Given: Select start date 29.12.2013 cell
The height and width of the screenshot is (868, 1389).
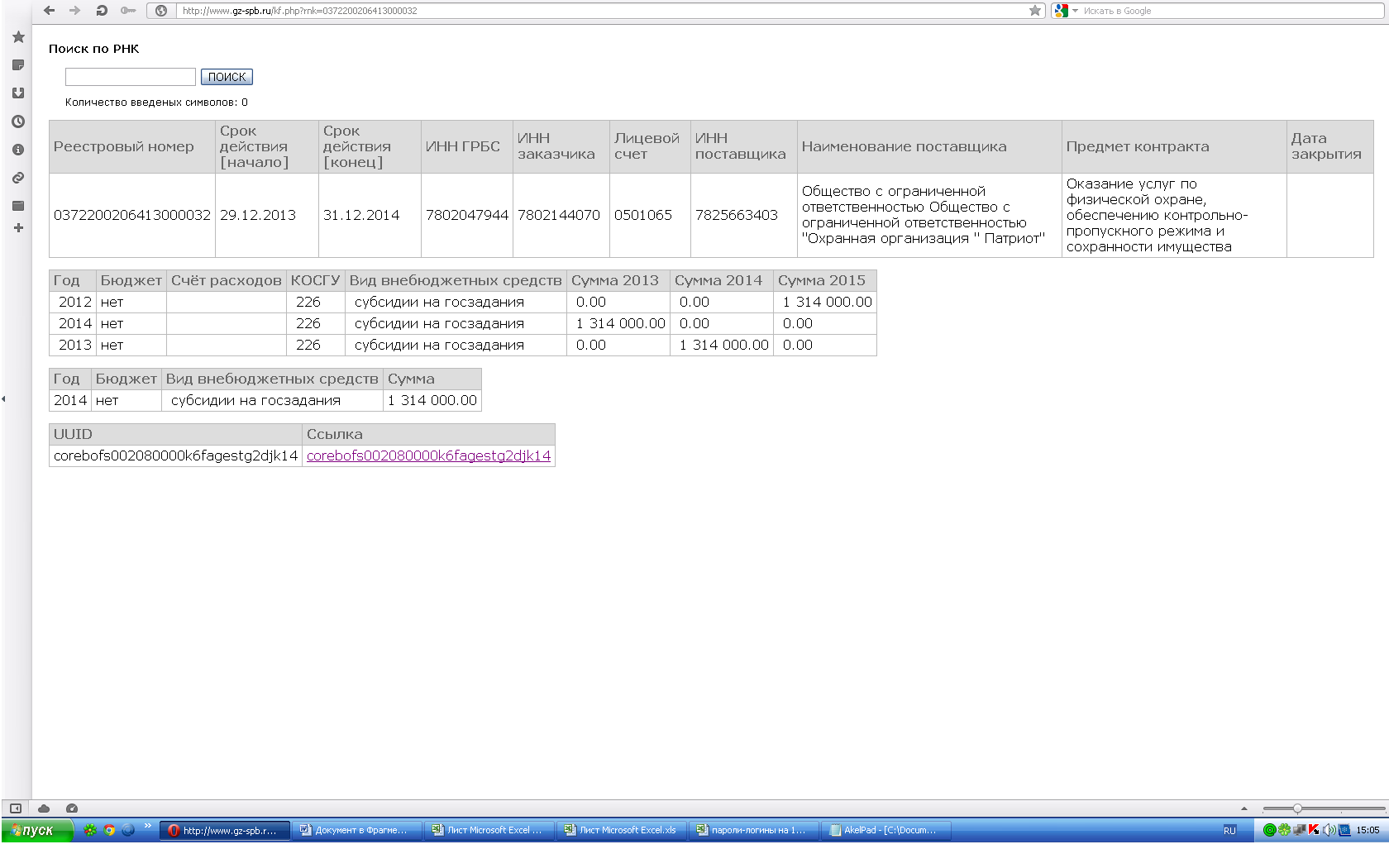Looking at the screenshot, I should 266,215.
